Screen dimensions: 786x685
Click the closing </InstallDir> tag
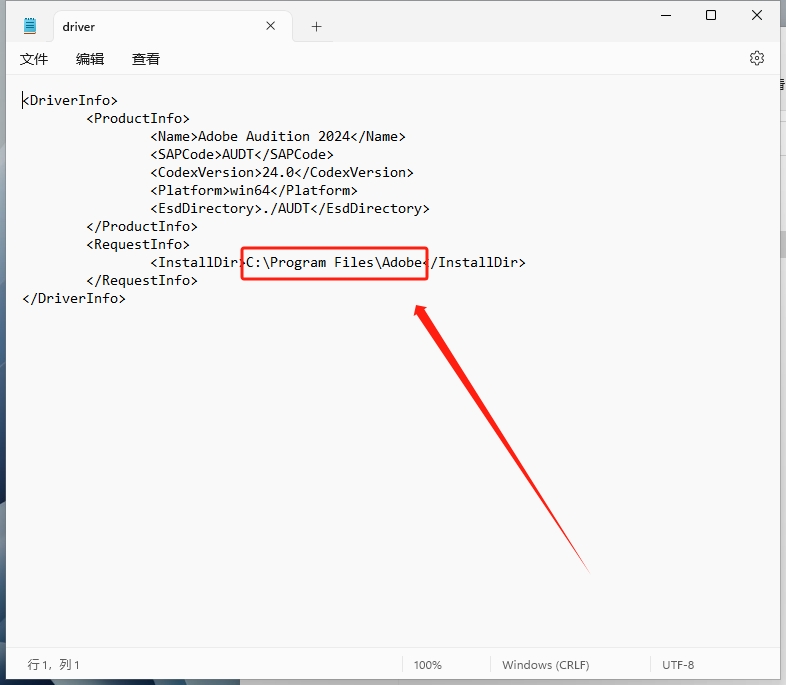[474, 263]
